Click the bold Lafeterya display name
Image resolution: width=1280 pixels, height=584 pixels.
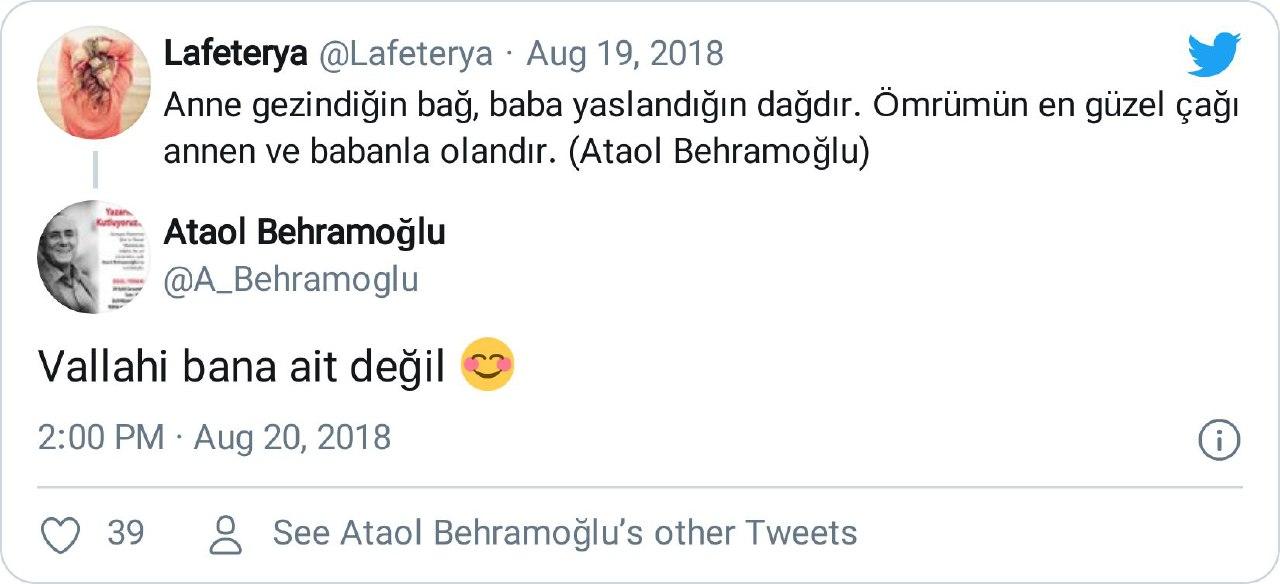point(234,53)
